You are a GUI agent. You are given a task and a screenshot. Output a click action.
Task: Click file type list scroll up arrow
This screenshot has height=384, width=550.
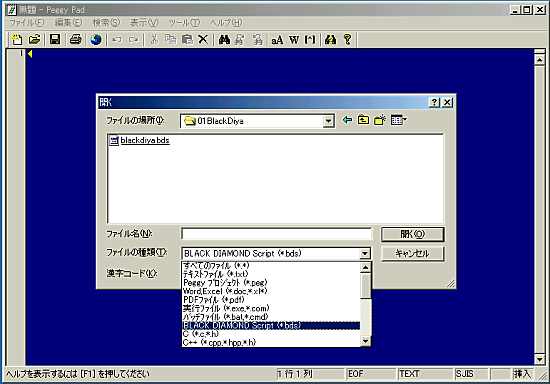coord(365,268)
